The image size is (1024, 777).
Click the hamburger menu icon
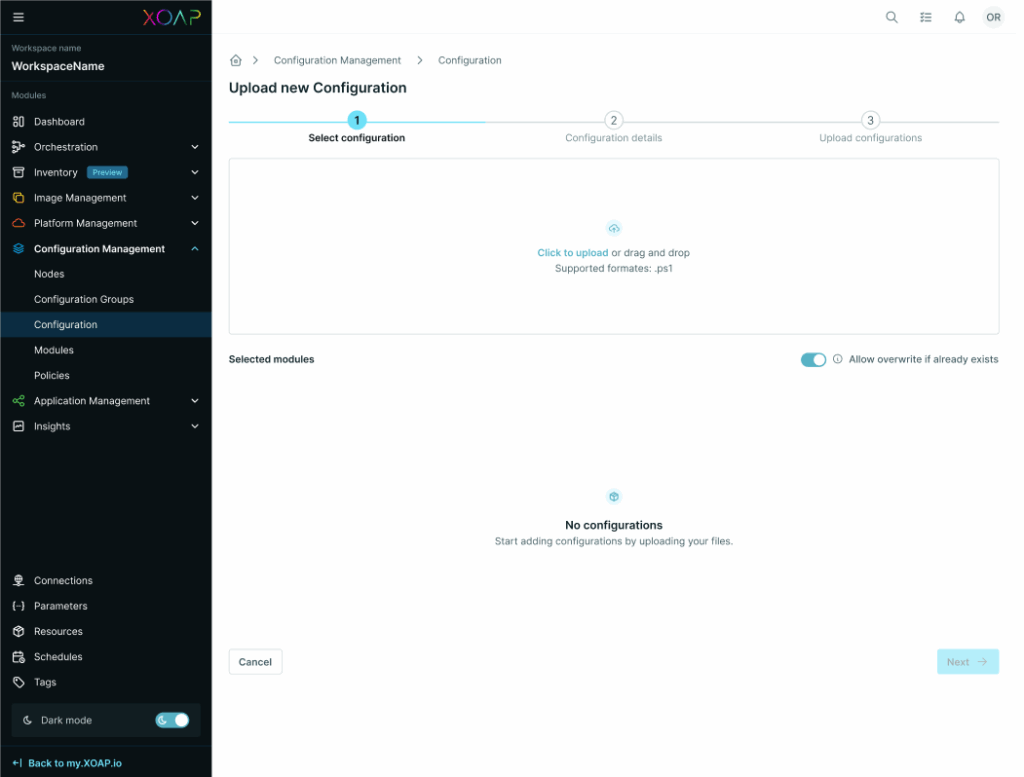18,17
